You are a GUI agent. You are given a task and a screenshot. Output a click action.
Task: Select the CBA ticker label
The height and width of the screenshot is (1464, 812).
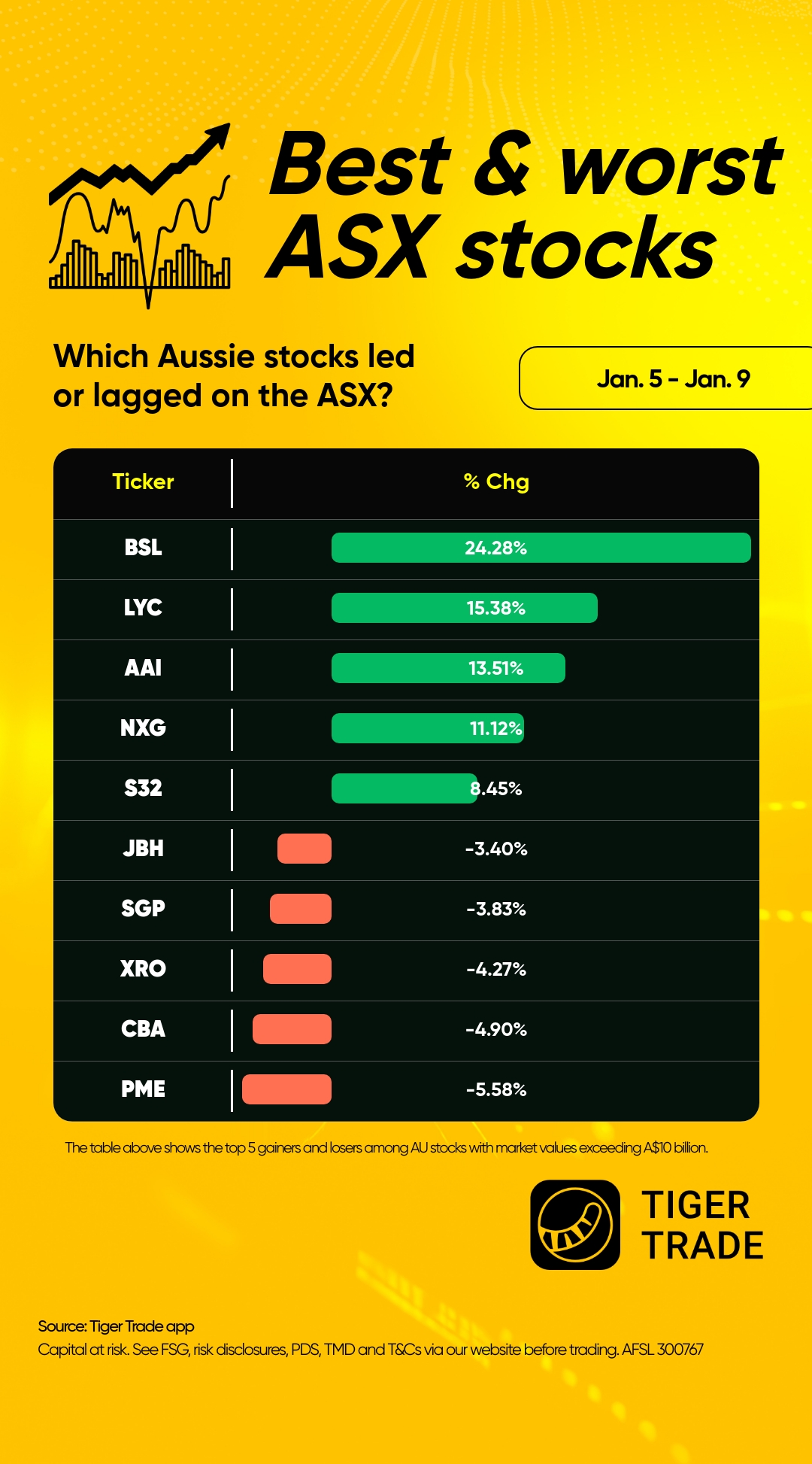[x=143, y=1029]
